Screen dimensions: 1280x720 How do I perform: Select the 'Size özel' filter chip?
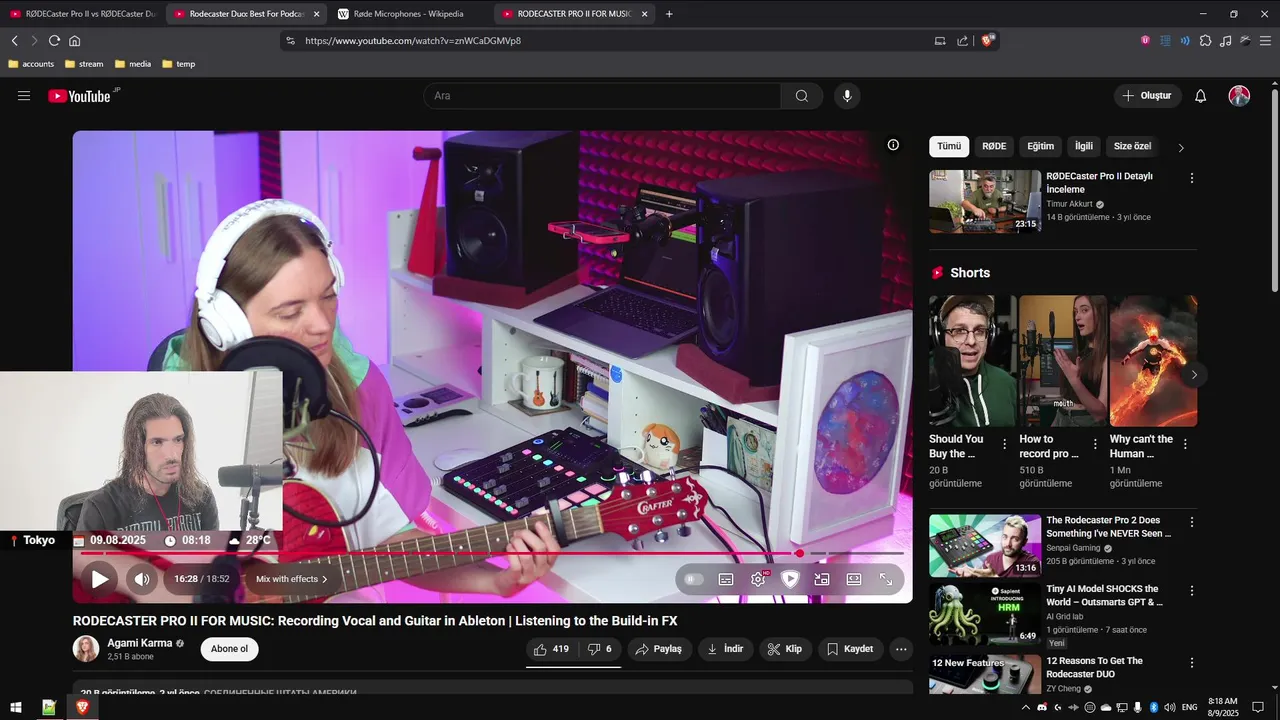[1133, 146]
